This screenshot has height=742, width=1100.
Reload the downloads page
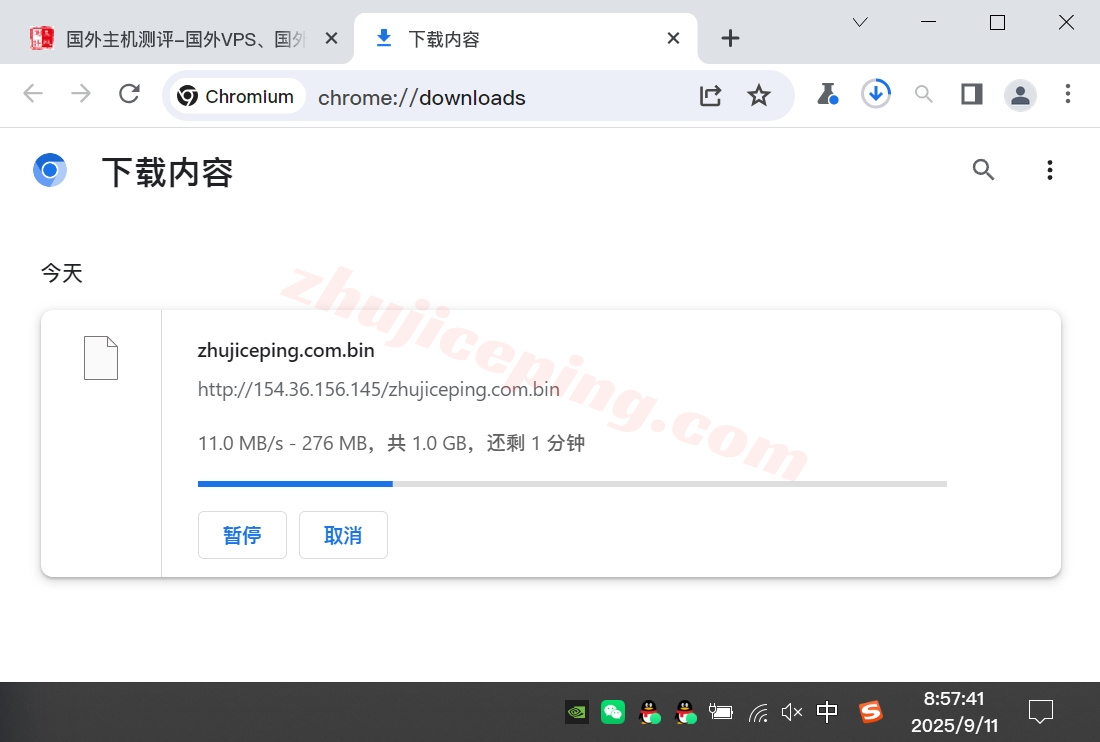pyautogui.click(x=129, y=93)
